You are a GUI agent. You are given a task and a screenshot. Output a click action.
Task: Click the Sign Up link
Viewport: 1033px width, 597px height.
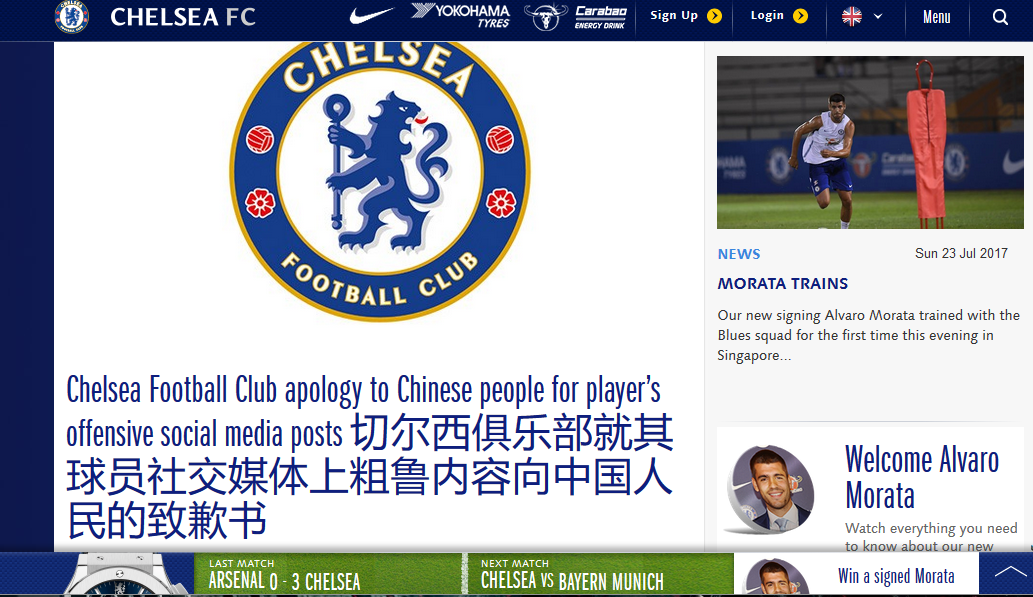point(674,16)
